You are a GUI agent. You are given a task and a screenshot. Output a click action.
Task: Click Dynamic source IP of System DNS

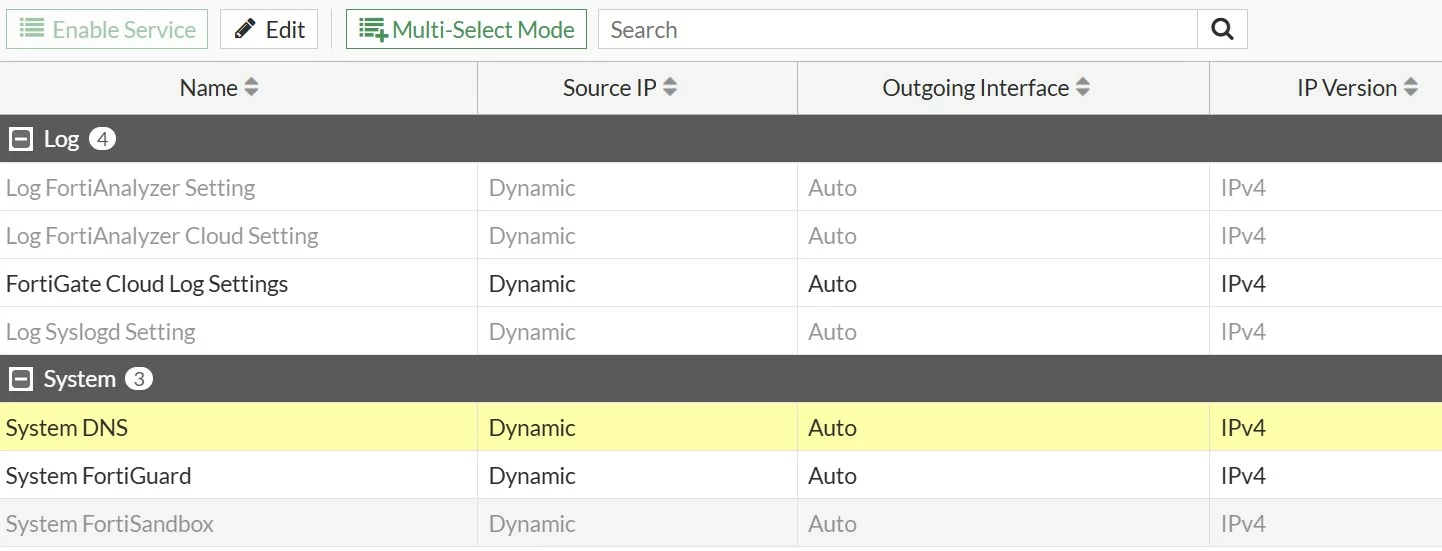point(532,428)
